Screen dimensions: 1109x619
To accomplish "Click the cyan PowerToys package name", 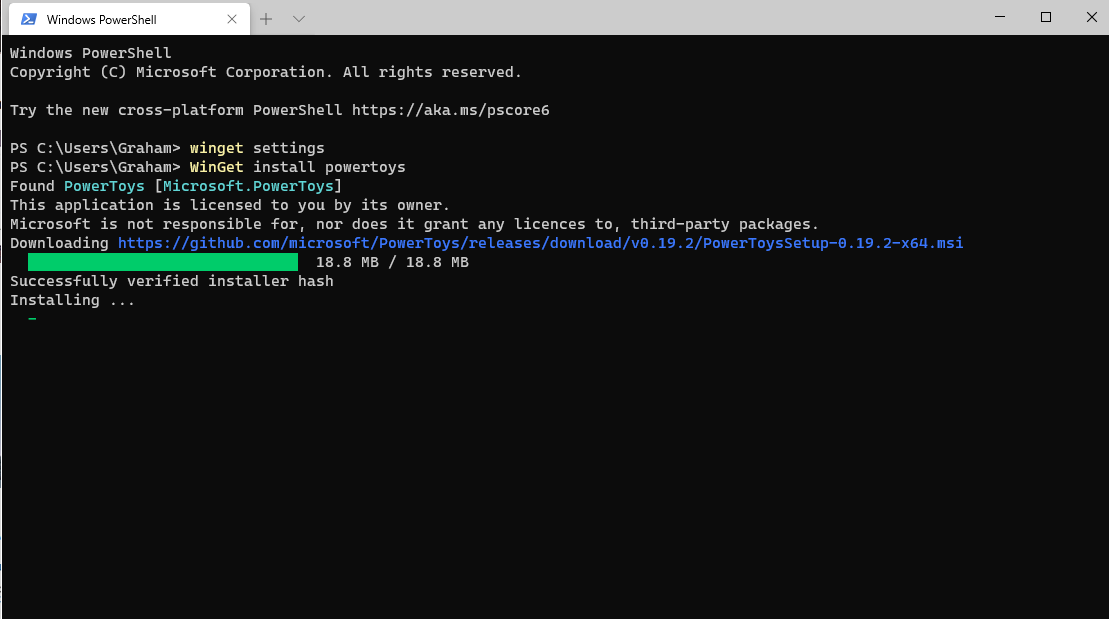I will point(104,186).
